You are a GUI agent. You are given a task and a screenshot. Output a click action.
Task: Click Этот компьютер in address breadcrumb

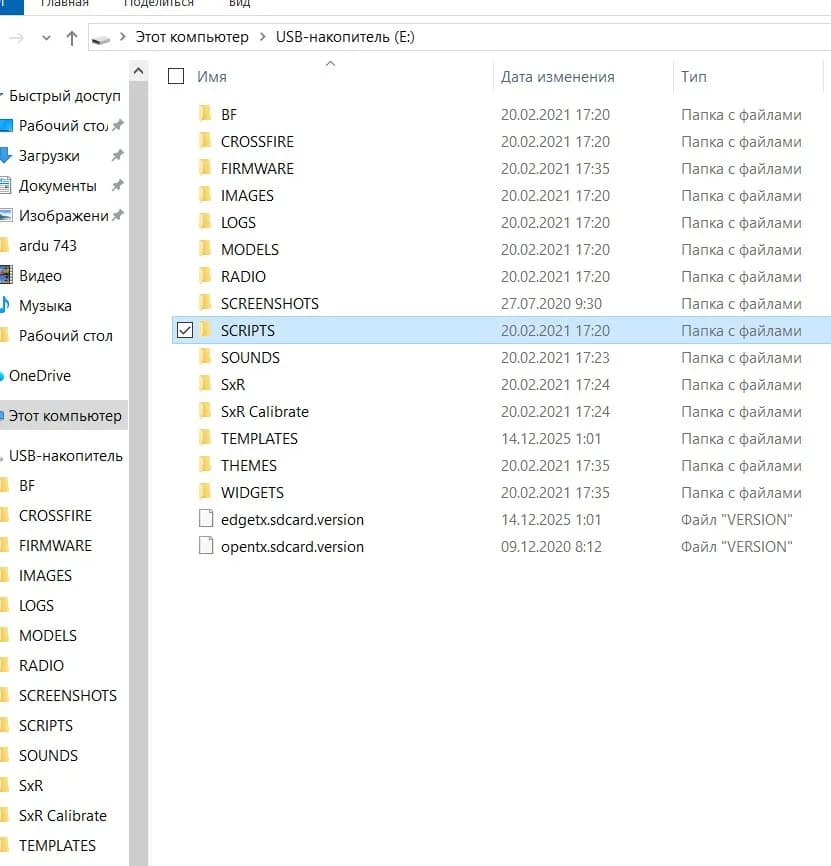pos(192,37)
